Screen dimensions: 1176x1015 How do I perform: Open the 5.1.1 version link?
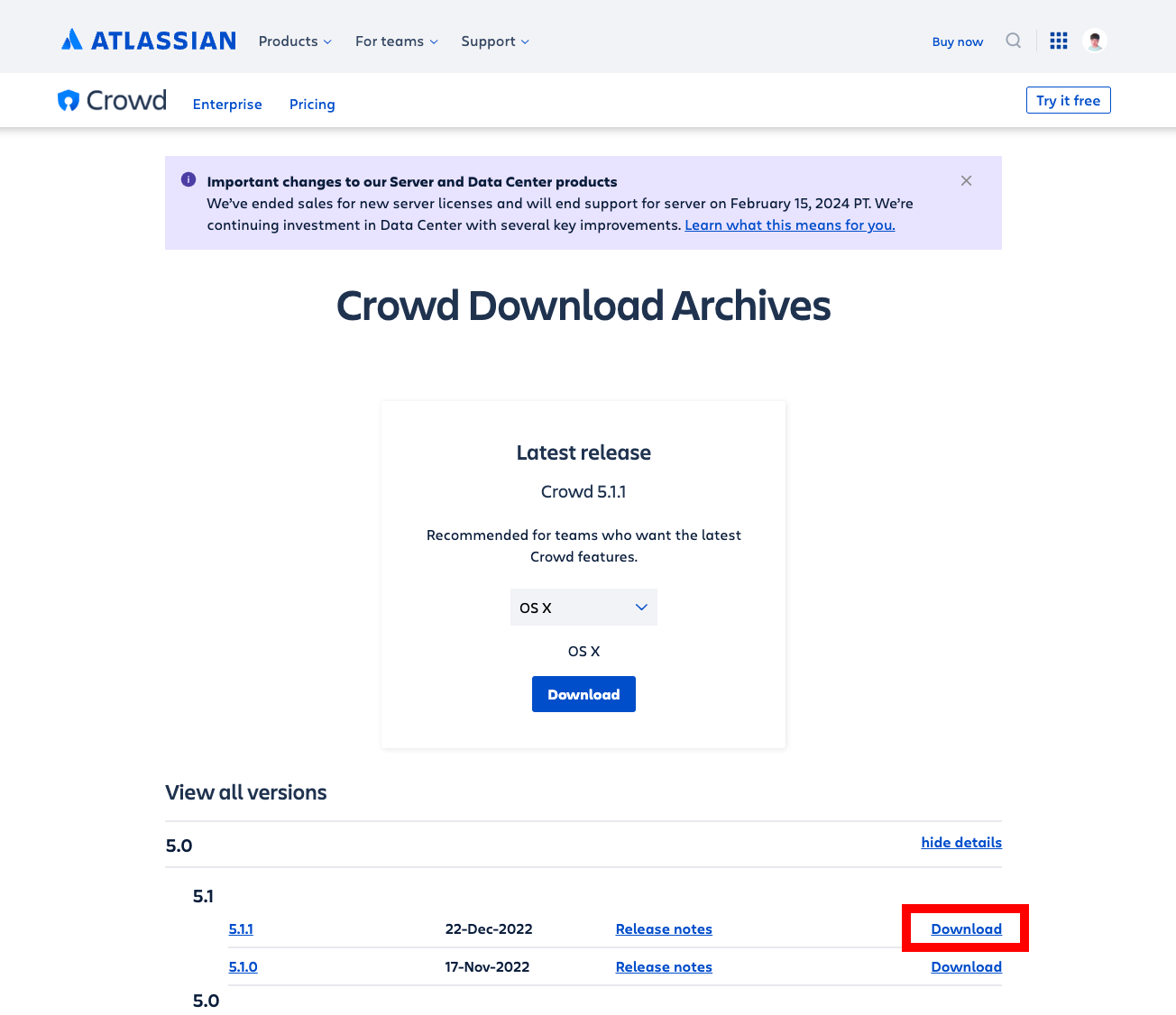coord(241,928)
